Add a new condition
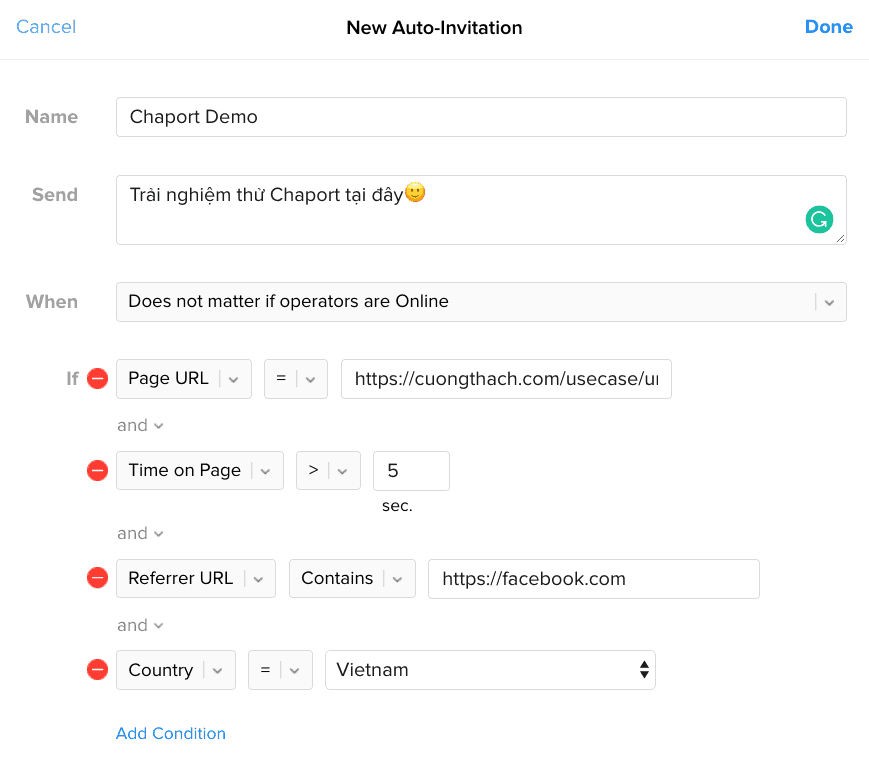This screenshot has width=869, height=781. (x=171, y=733)
